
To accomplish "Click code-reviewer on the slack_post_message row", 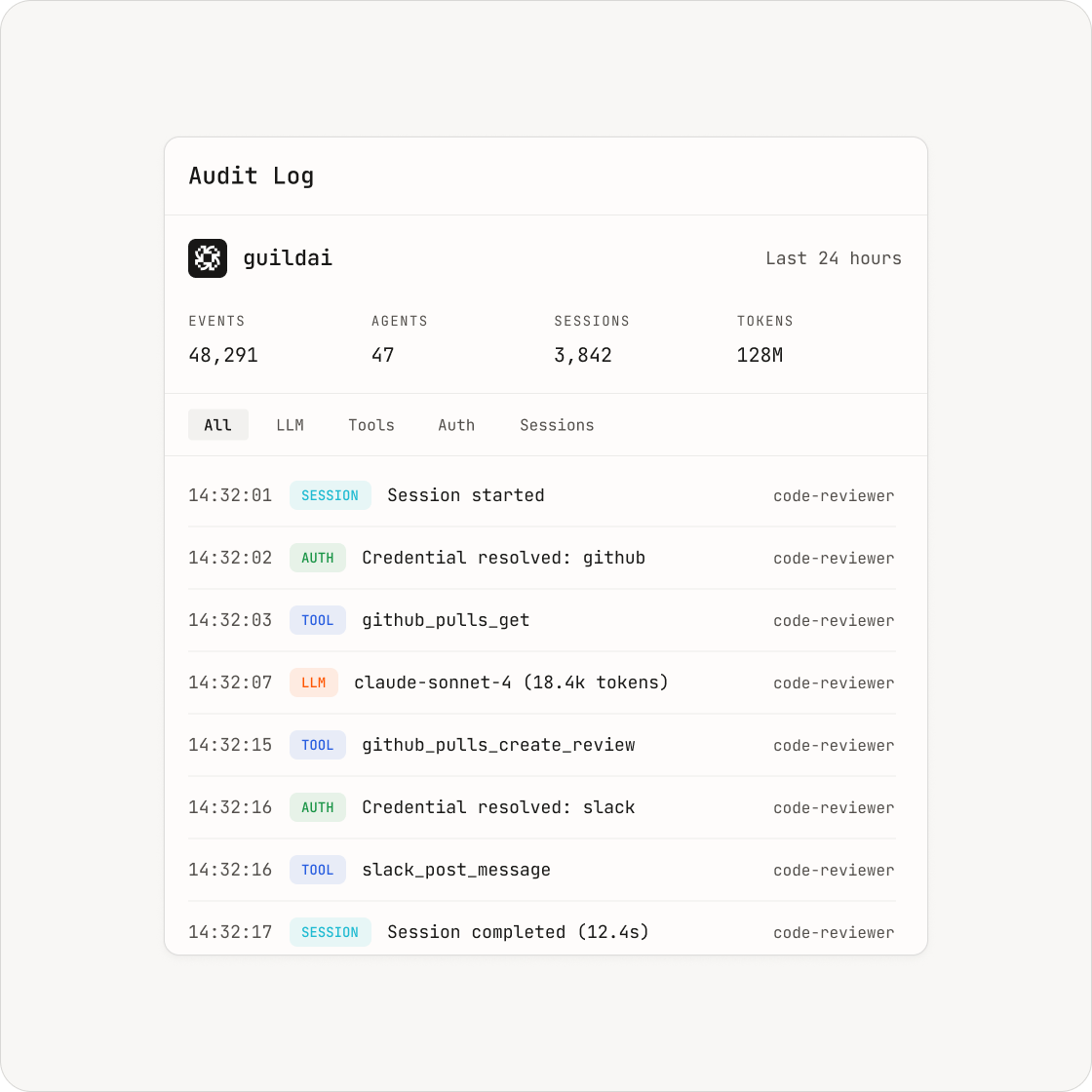I will 834,870.
